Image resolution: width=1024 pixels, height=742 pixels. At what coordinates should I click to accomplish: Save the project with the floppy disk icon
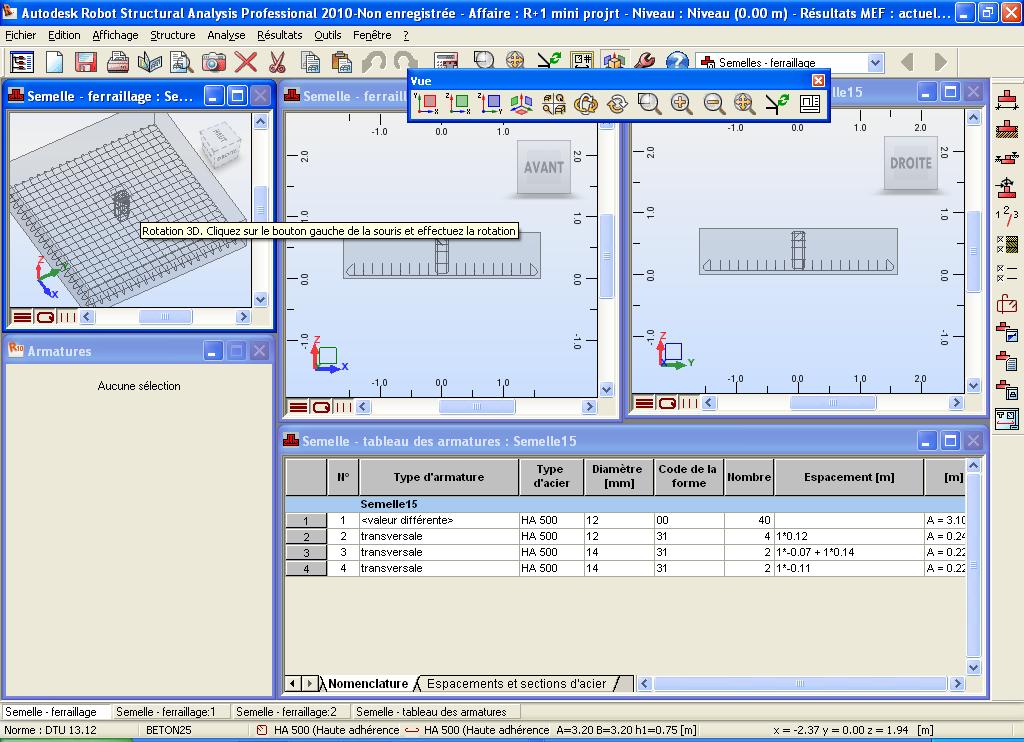tap(86, 62)
